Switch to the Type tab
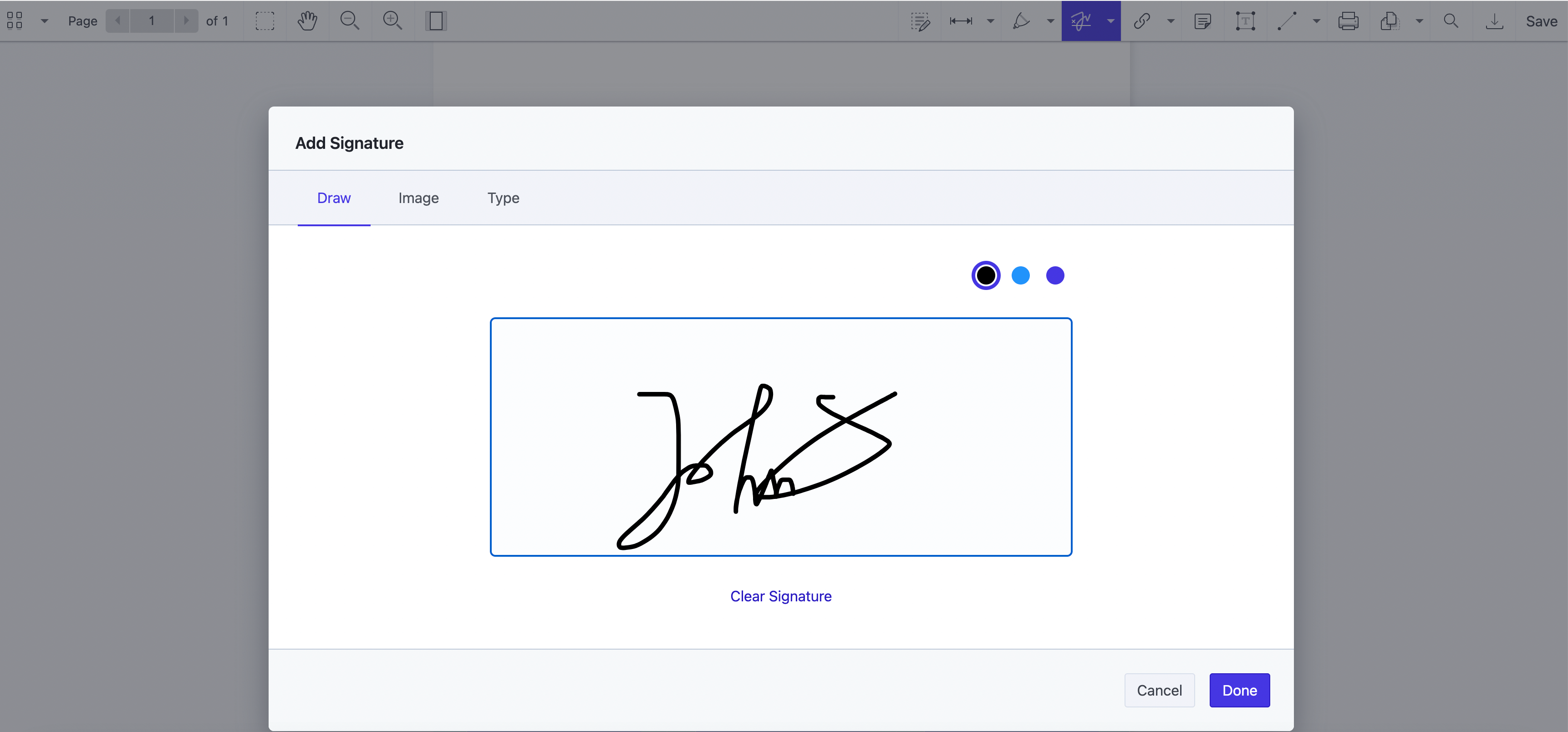 504,198
